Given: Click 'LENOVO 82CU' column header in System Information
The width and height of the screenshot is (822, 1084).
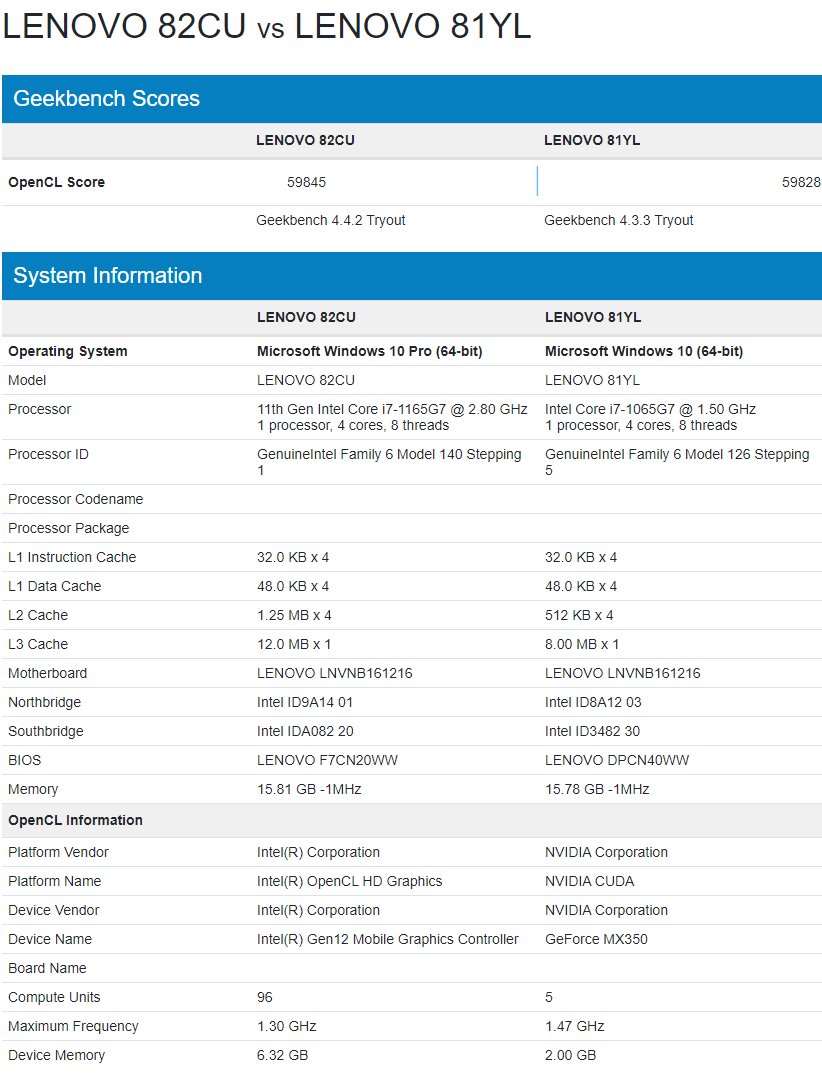Looking at the screenshot, I should tap(306, 317).
